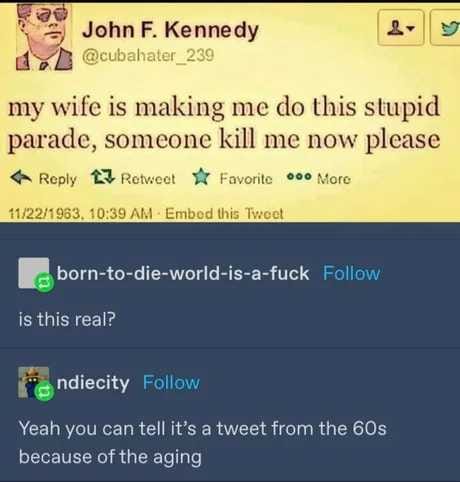Click the green reblog badge on born-to-die avatar

45,283
